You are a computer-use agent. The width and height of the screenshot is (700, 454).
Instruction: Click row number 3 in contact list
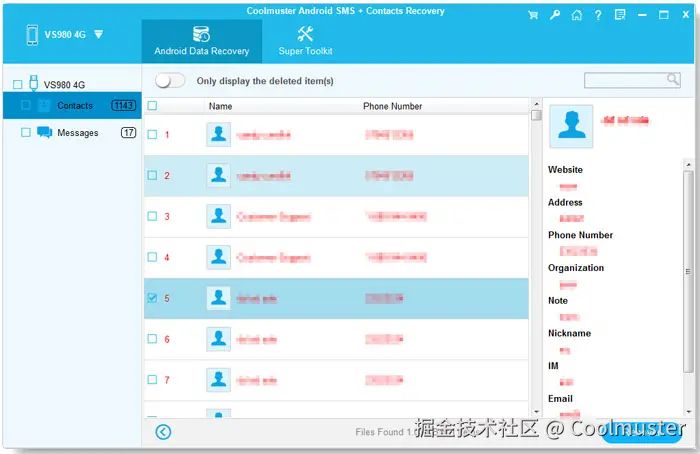167,217
